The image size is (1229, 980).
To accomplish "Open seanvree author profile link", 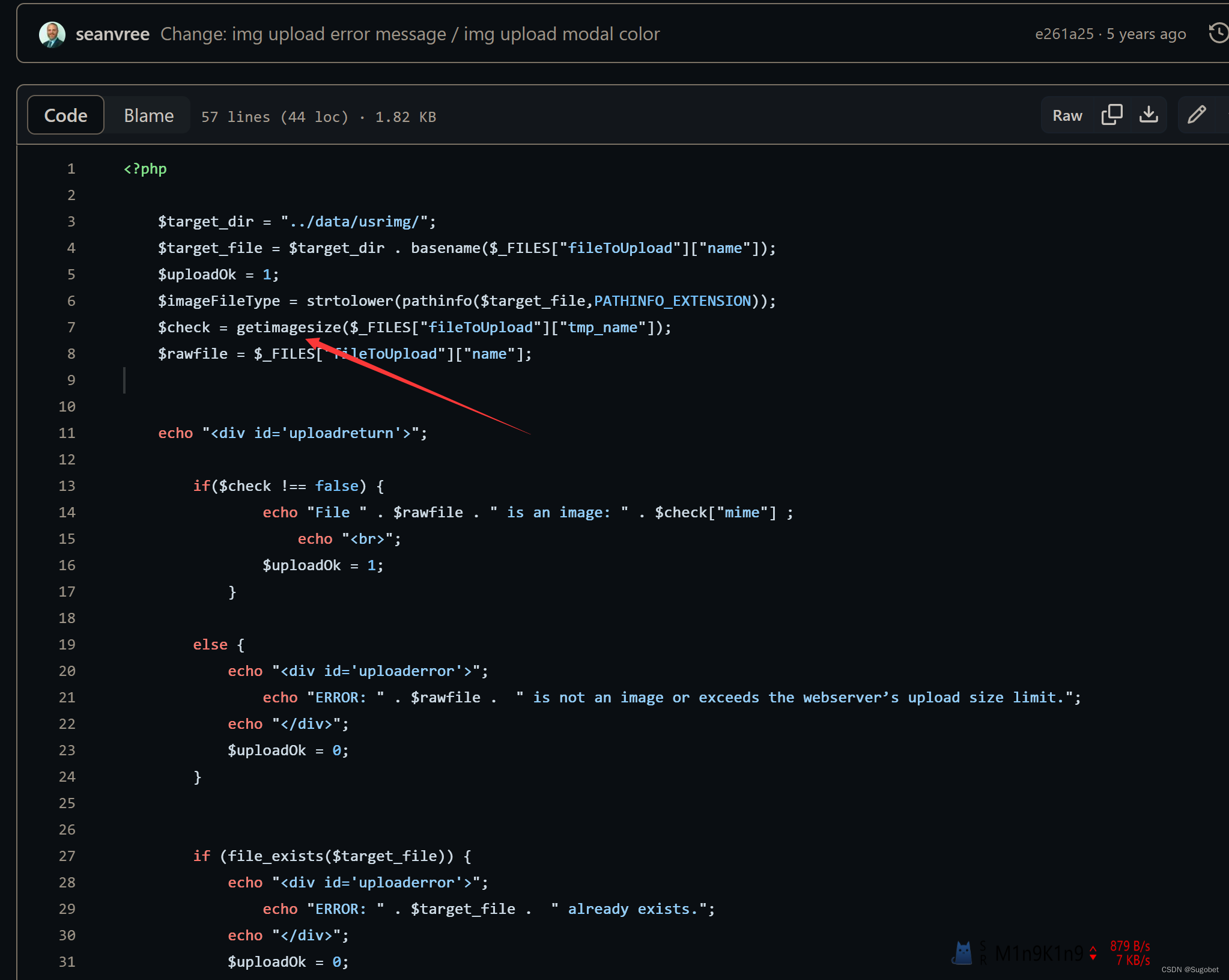I will (x=112, y=34).
